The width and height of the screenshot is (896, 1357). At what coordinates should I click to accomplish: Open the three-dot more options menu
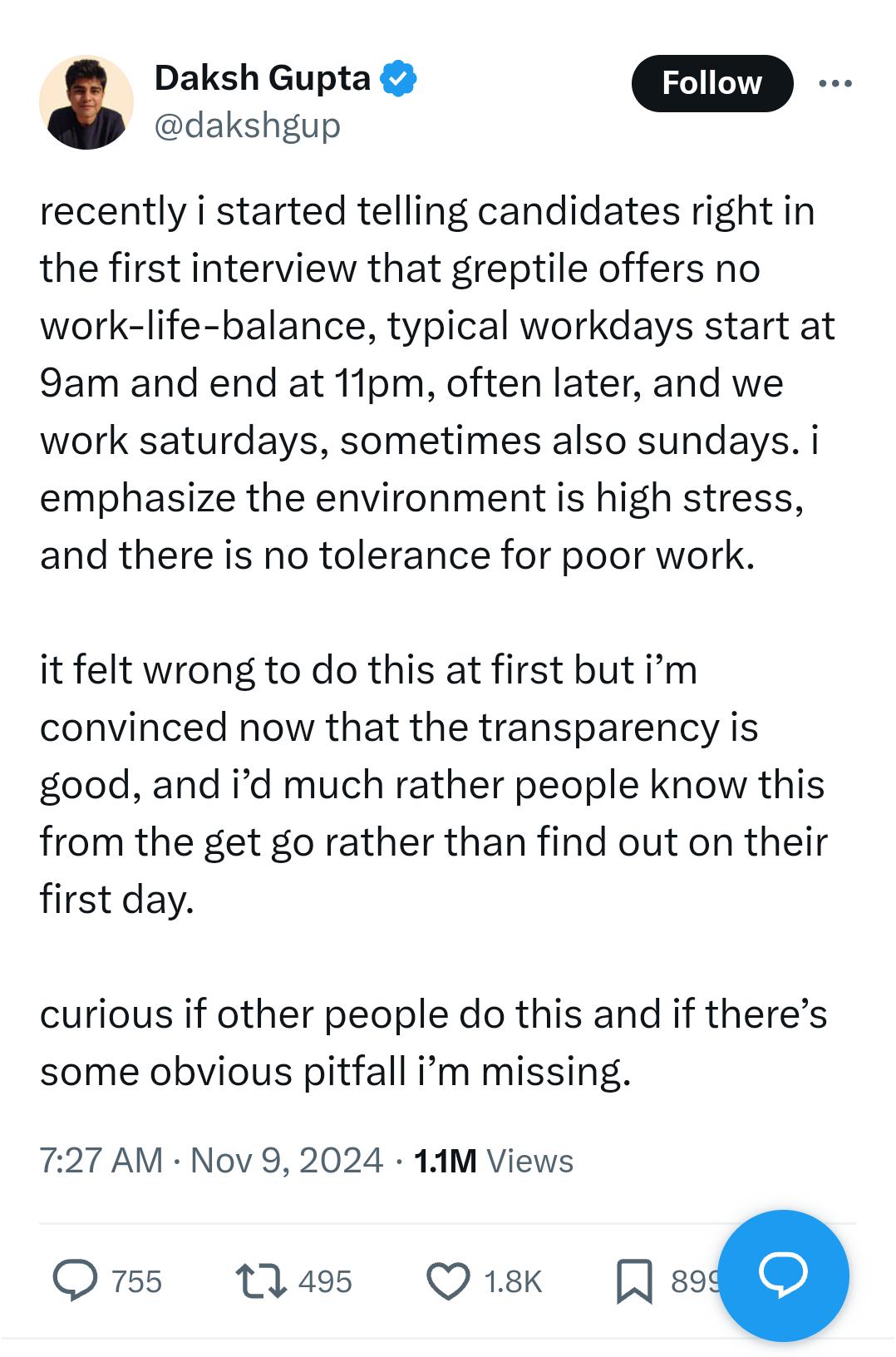(x=834, y=83)
